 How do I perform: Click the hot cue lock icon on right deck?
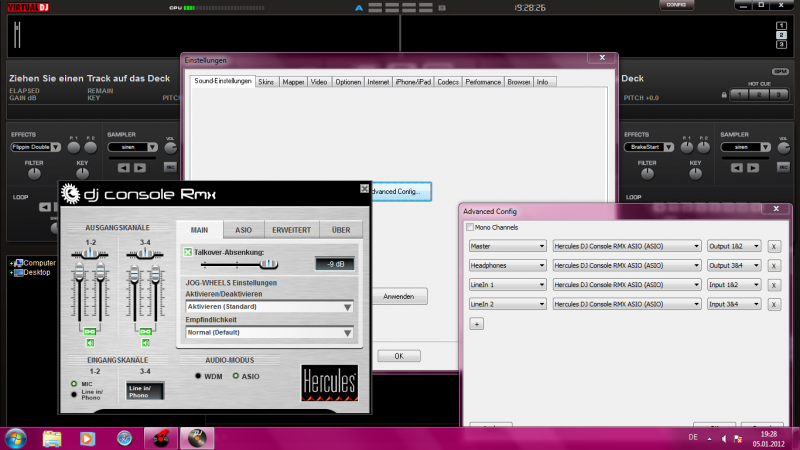point(724,95)
